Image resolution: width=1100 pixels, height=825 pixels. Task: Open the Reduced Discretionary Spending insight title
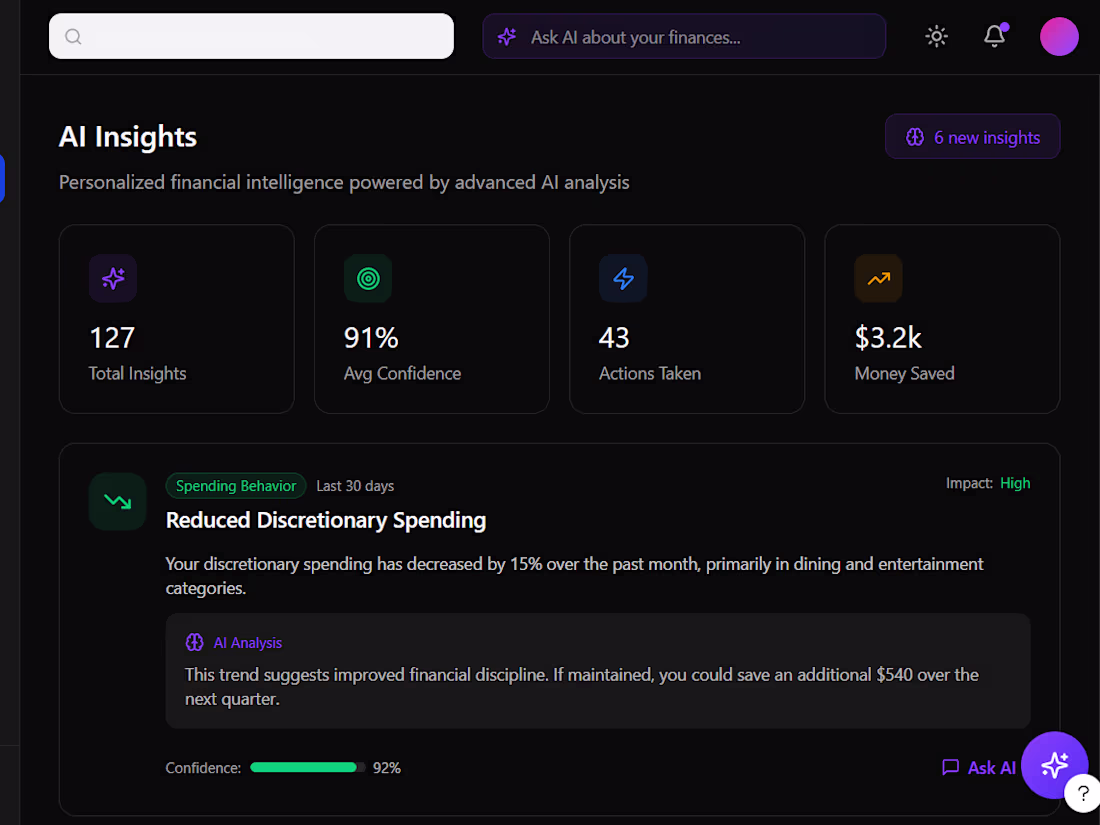pos(326,520)
